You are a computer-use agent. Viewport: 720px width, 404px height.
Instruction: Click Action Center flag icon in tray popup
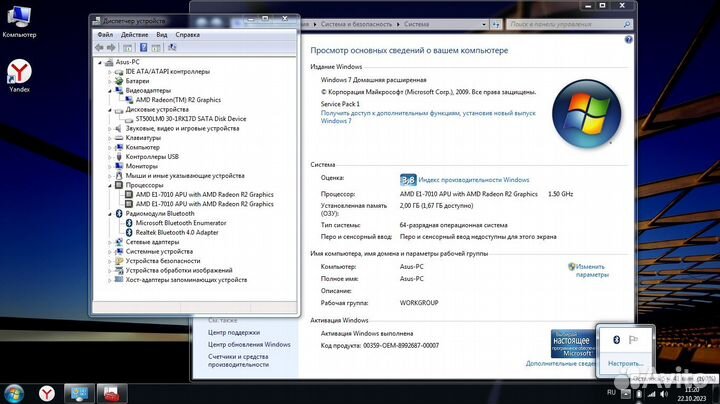pos(633,340)
